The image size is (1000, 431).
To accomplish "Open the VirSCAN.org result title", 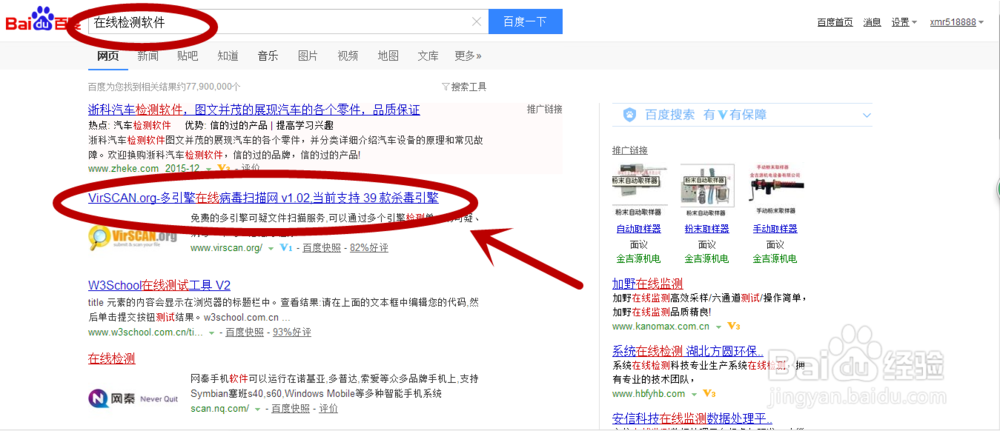I will pyautogui.click(x=263, y=198).
